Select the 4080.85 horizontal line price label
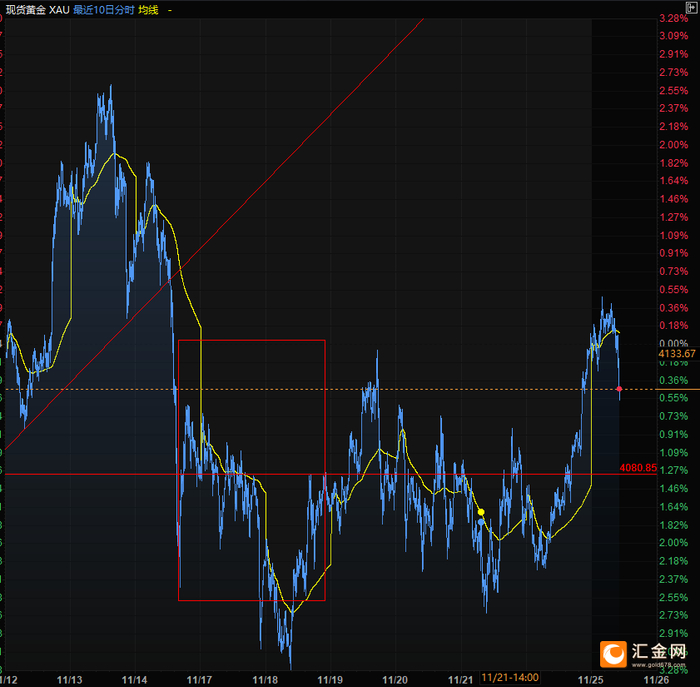700x687 pixels. [638, 468]
